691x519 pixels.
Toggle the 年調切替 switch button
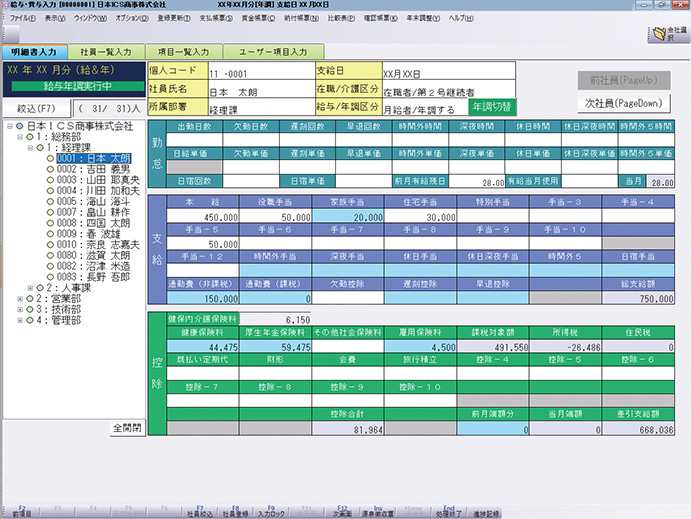click(491, 107)
